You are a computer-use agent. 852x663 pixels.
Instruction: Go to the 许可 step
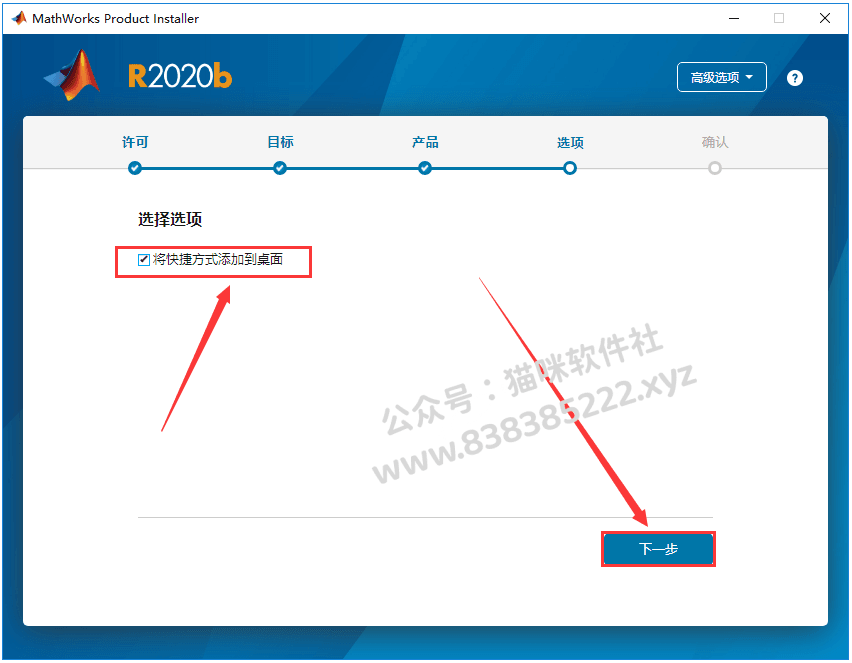tap(135, 142)
